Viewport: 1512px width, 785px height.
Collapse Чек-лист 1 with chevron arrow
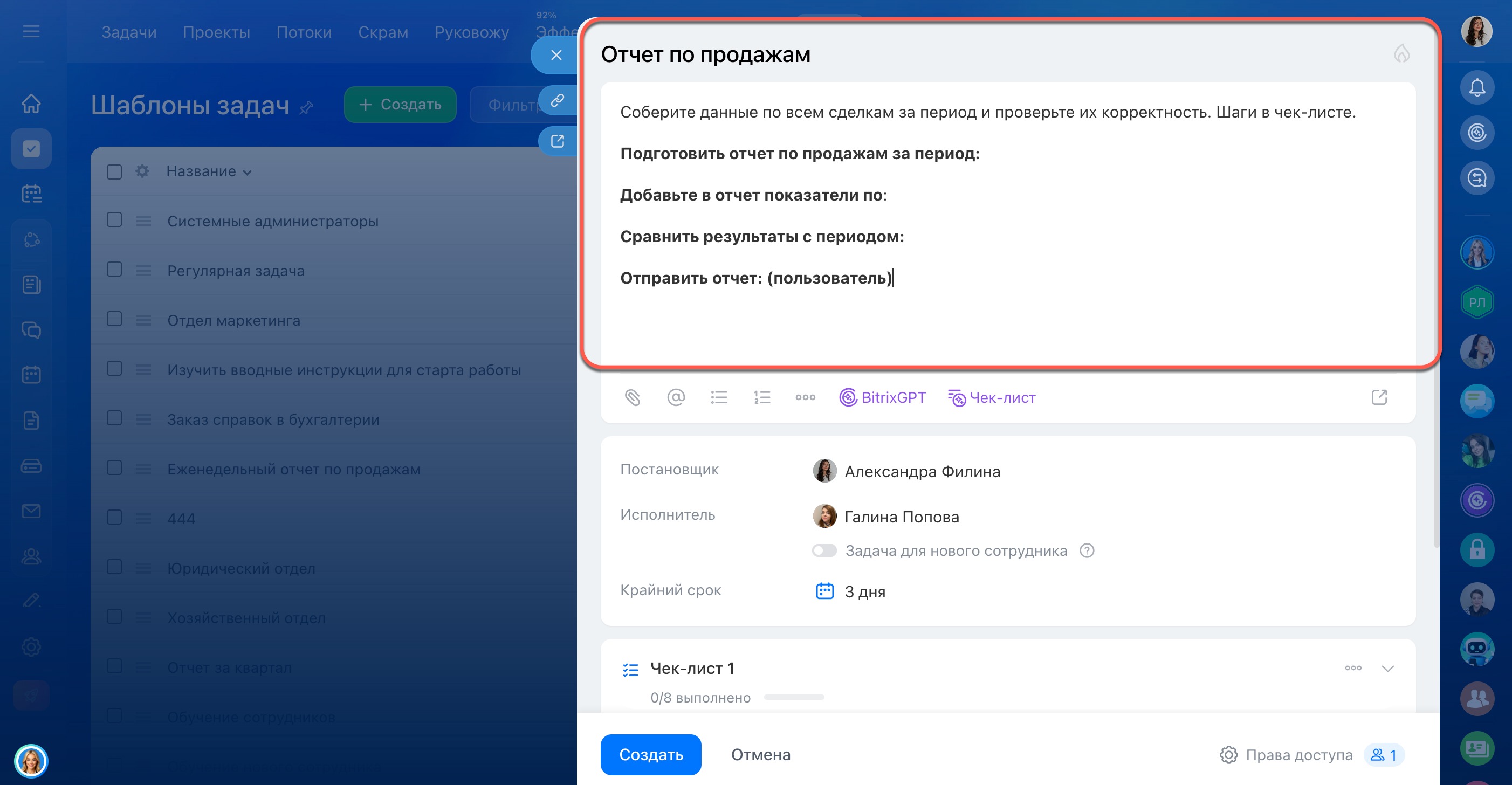[x=1387, y=668]
